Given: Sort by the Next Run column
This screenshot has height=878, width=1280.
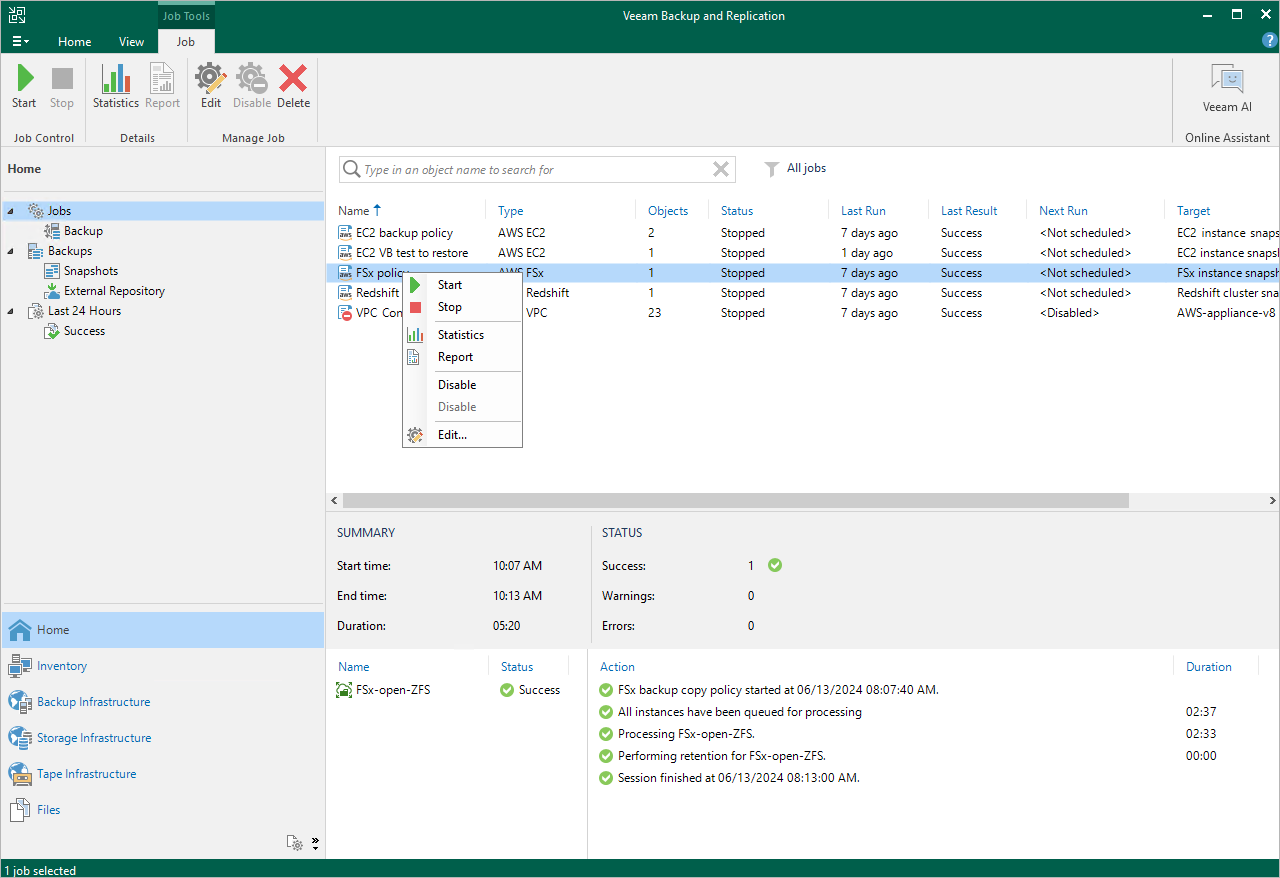Looking at the screenshot, I should [x=1063, y=211].
